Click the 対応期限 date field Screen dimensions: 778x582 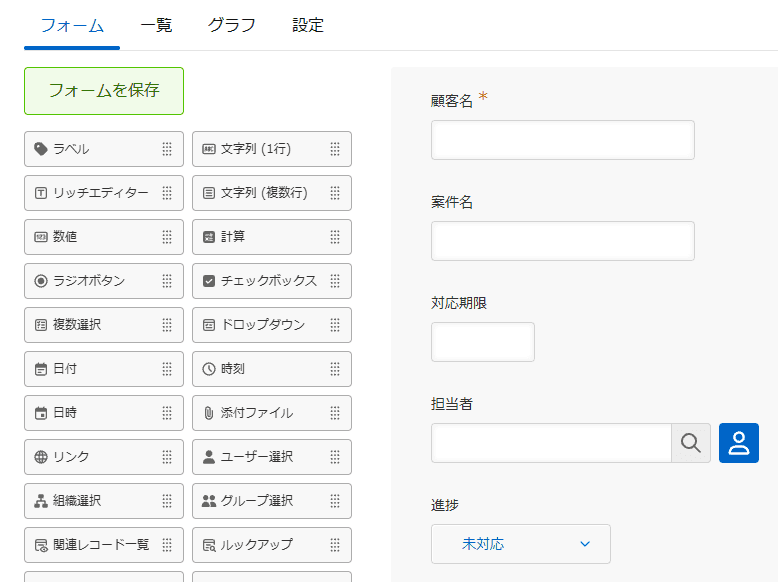tap(483, 342)
